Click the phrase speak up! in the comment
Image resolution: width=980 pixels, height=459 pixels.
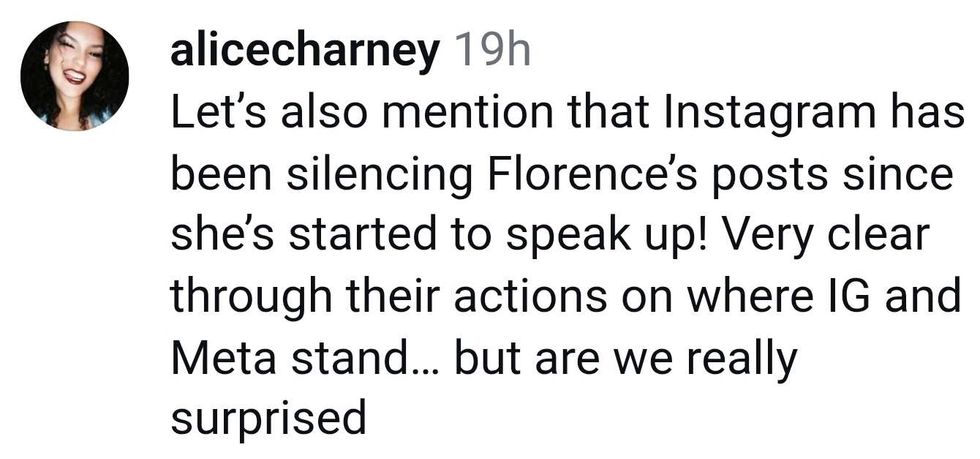609,239
